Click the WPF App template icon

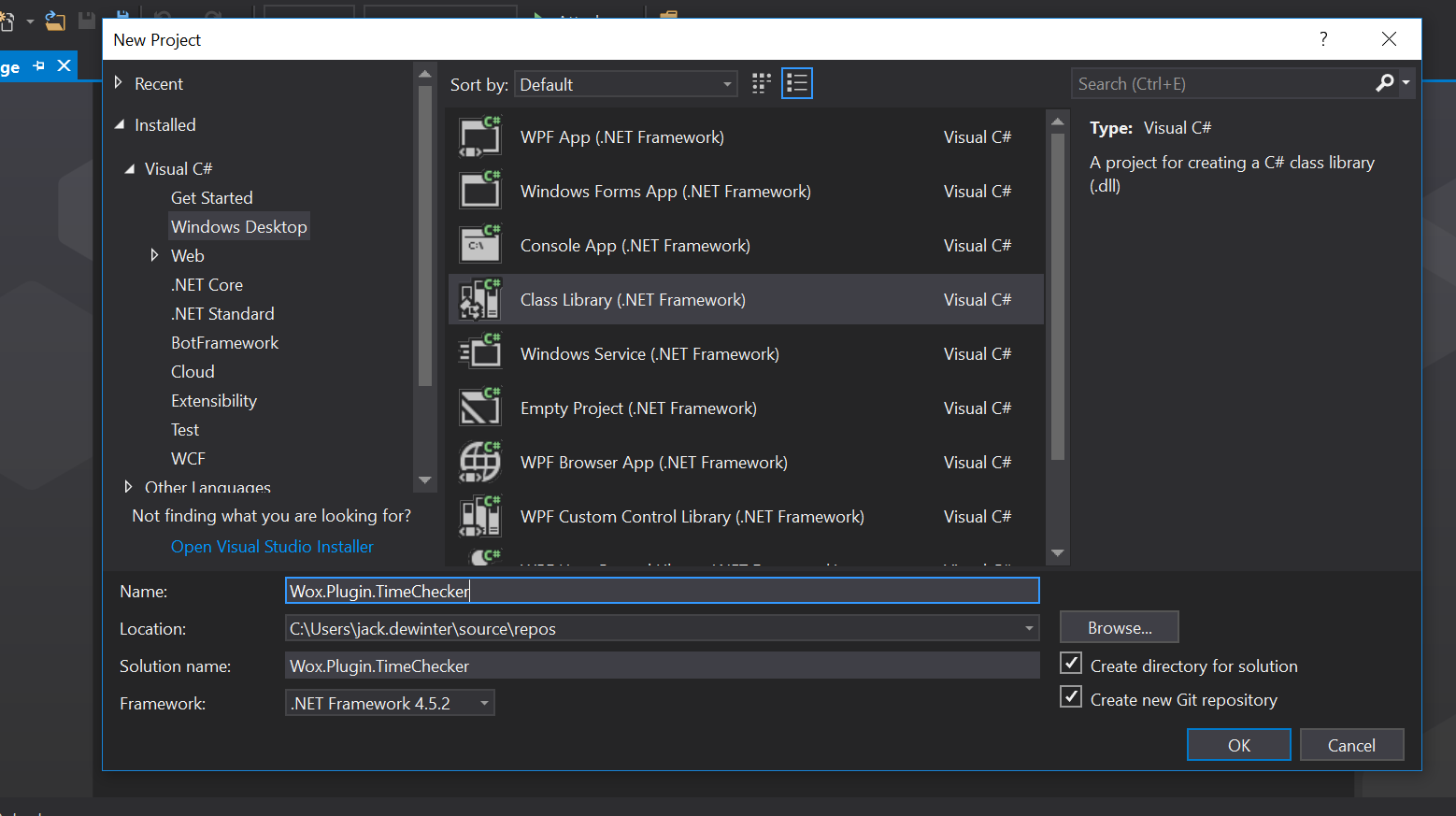click(479, 136)
